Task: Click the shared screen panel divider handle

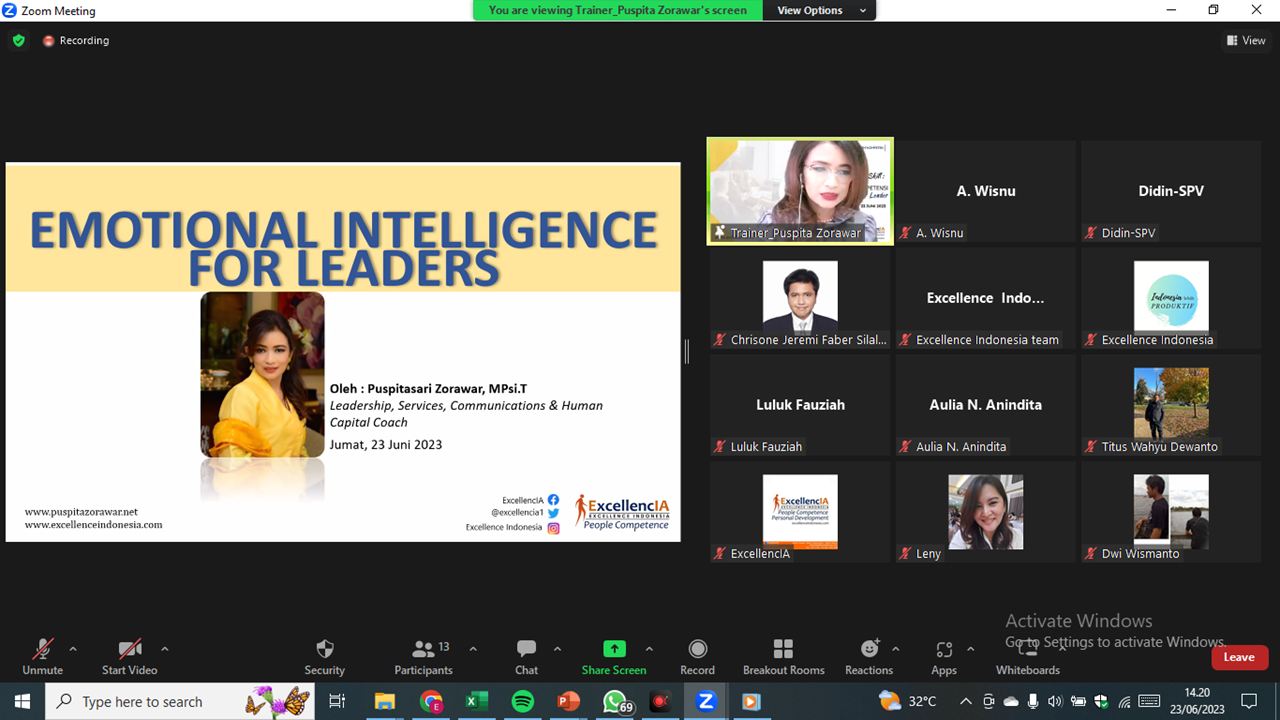Action: [687, 351]
